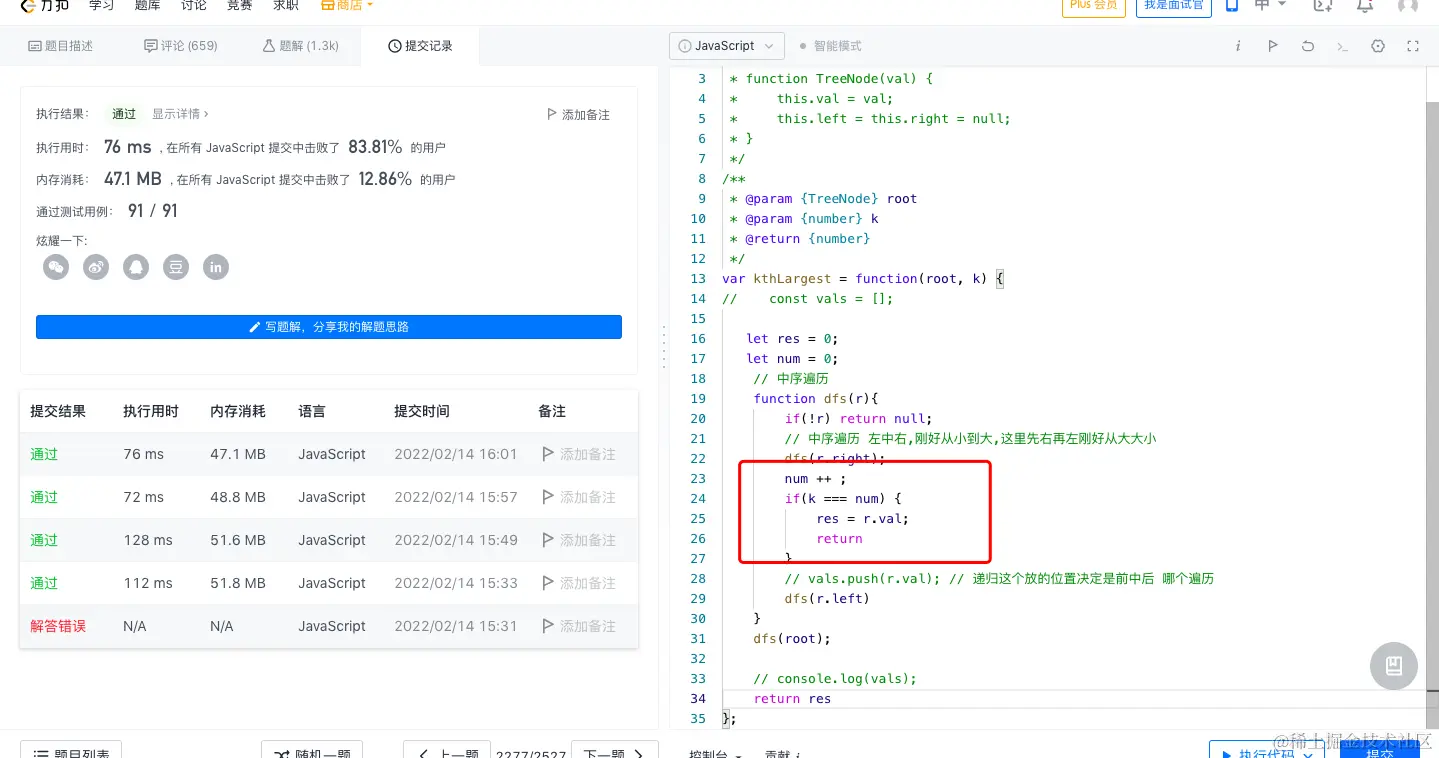Image resolution: width=1439 pixels, height=758 pixels.
Task: Switch to the 题目描述 tab
Action: [60, 46]
